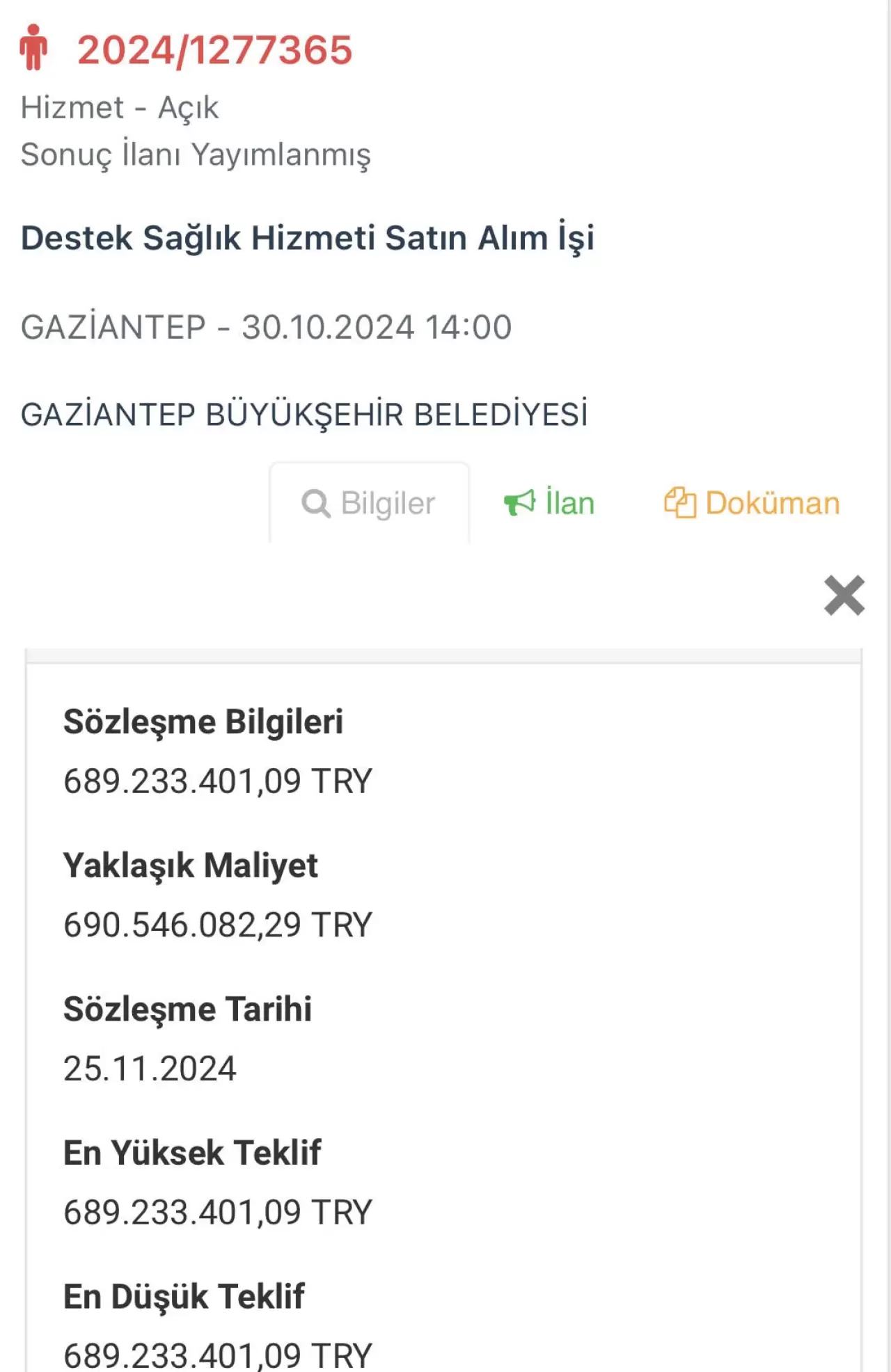891x1372 pixels.
Task: Click the Hizmet - Açık tender type text
Action: coord(120,108)
